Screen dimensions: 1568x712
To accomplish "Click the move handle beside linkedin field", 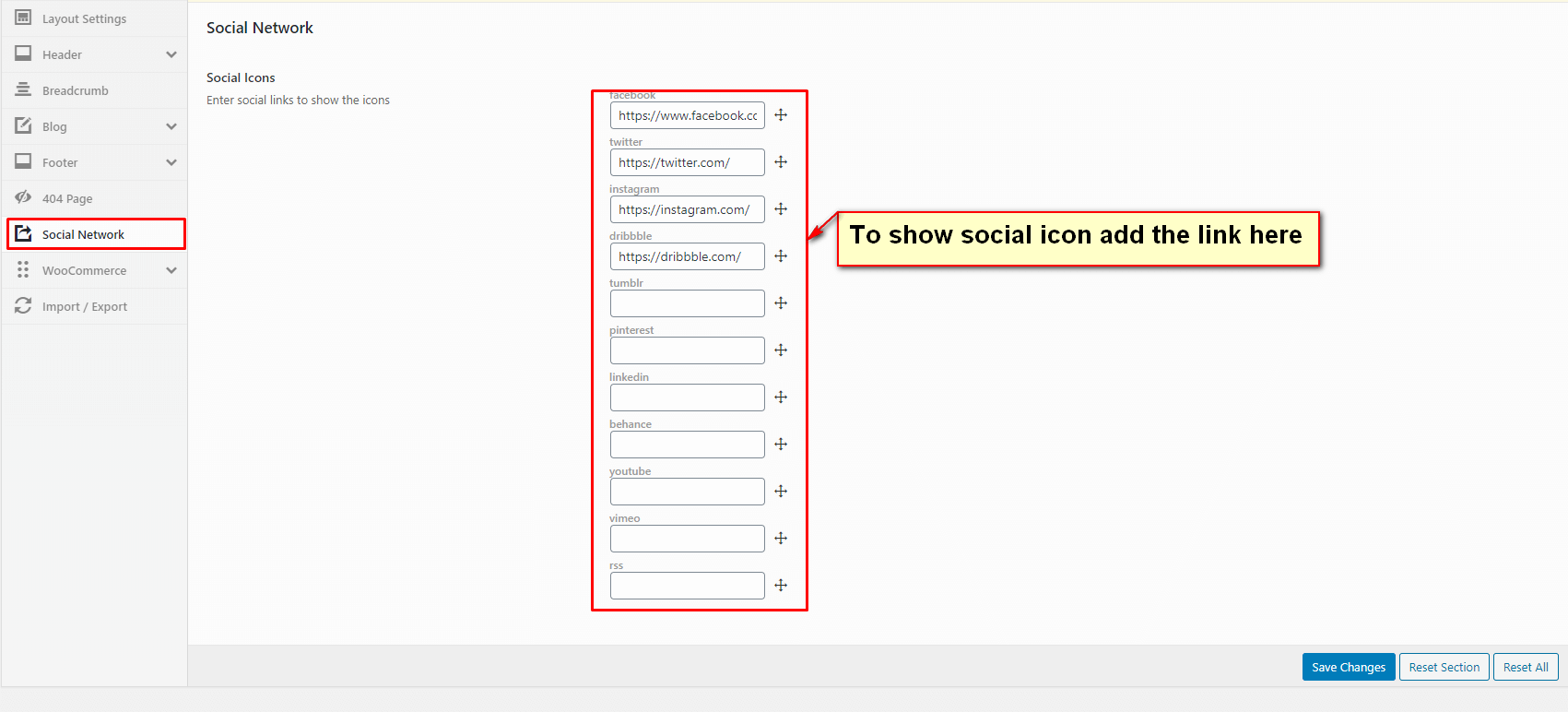I will 781,398.
